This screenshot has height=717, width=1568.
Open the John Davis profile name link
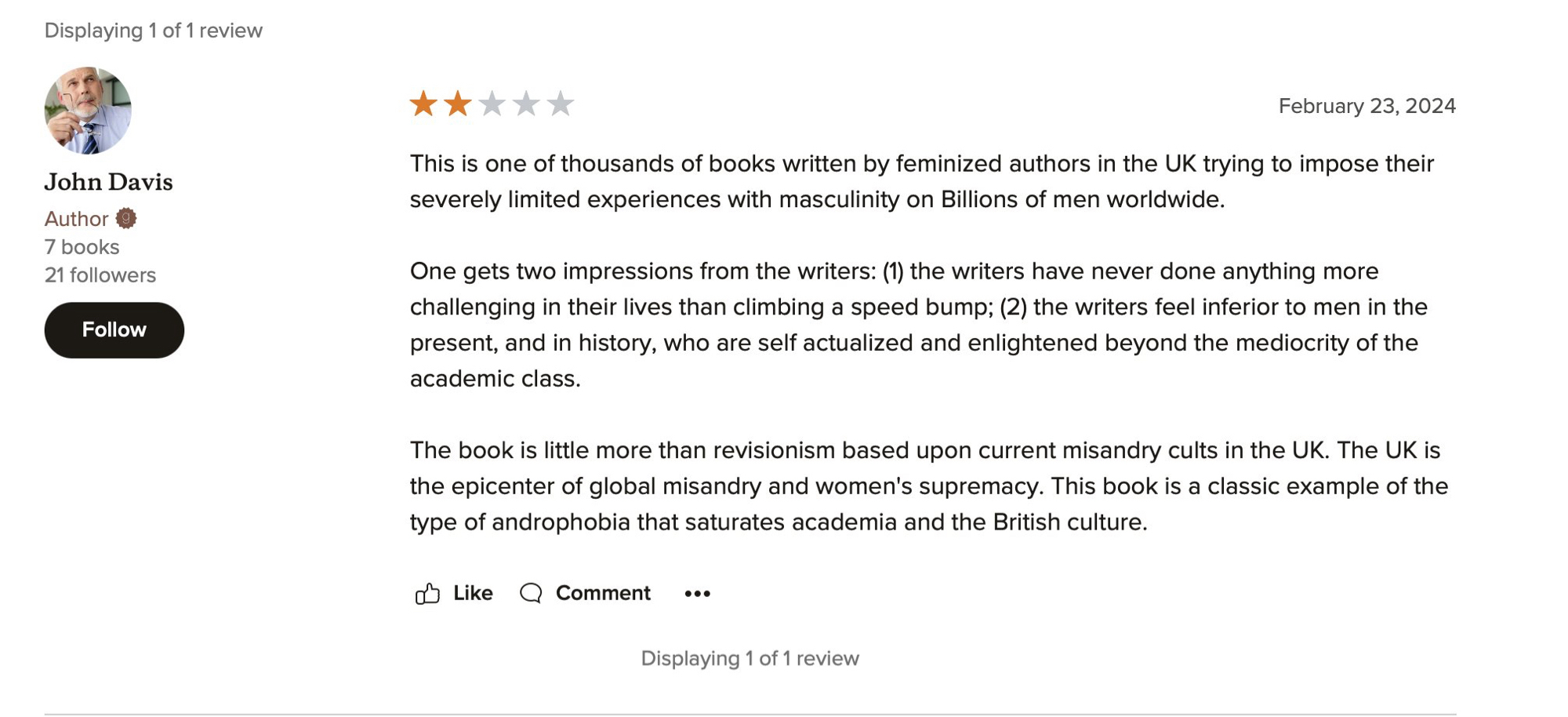click(x=108, y=182)
